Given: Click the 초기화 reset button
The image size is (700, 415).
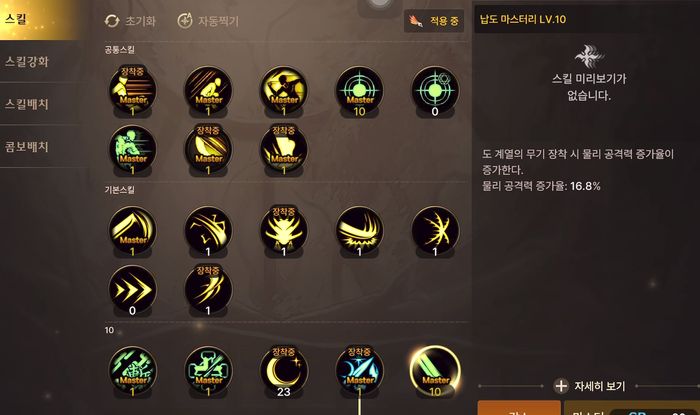Looking at the screenshot, I should click(x=130, y=21).
